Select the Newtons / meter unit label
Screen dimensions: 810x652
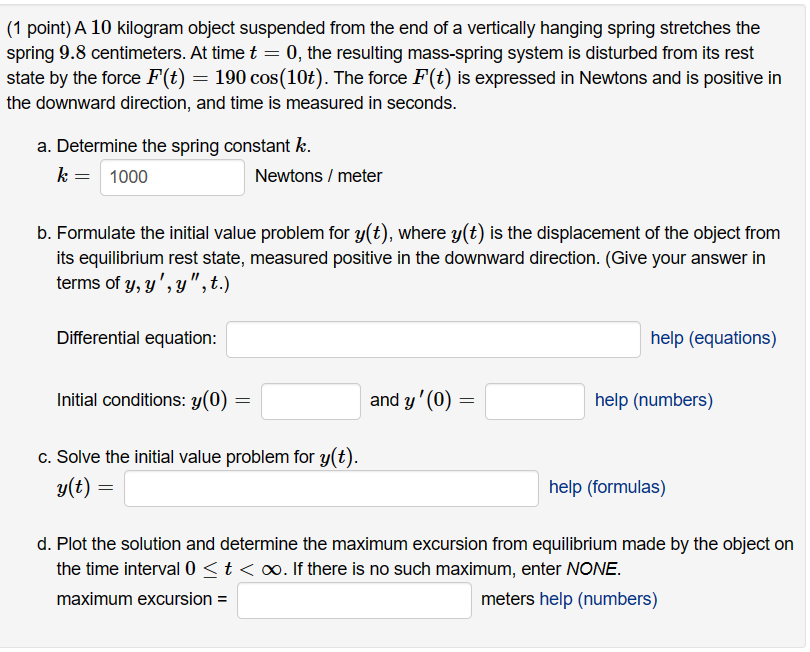(x=319, y=177)
